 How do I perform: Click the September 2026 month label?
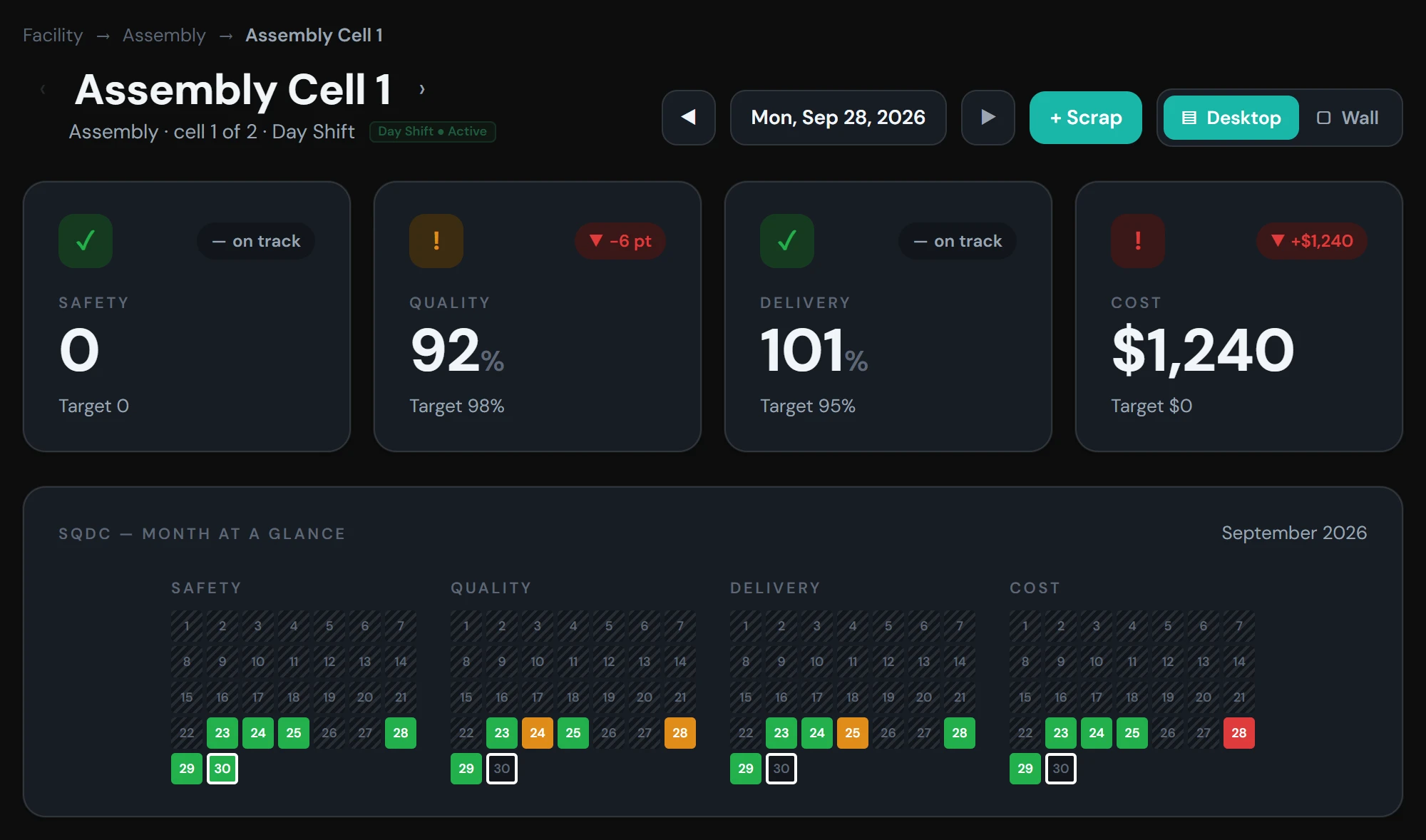1294,533
